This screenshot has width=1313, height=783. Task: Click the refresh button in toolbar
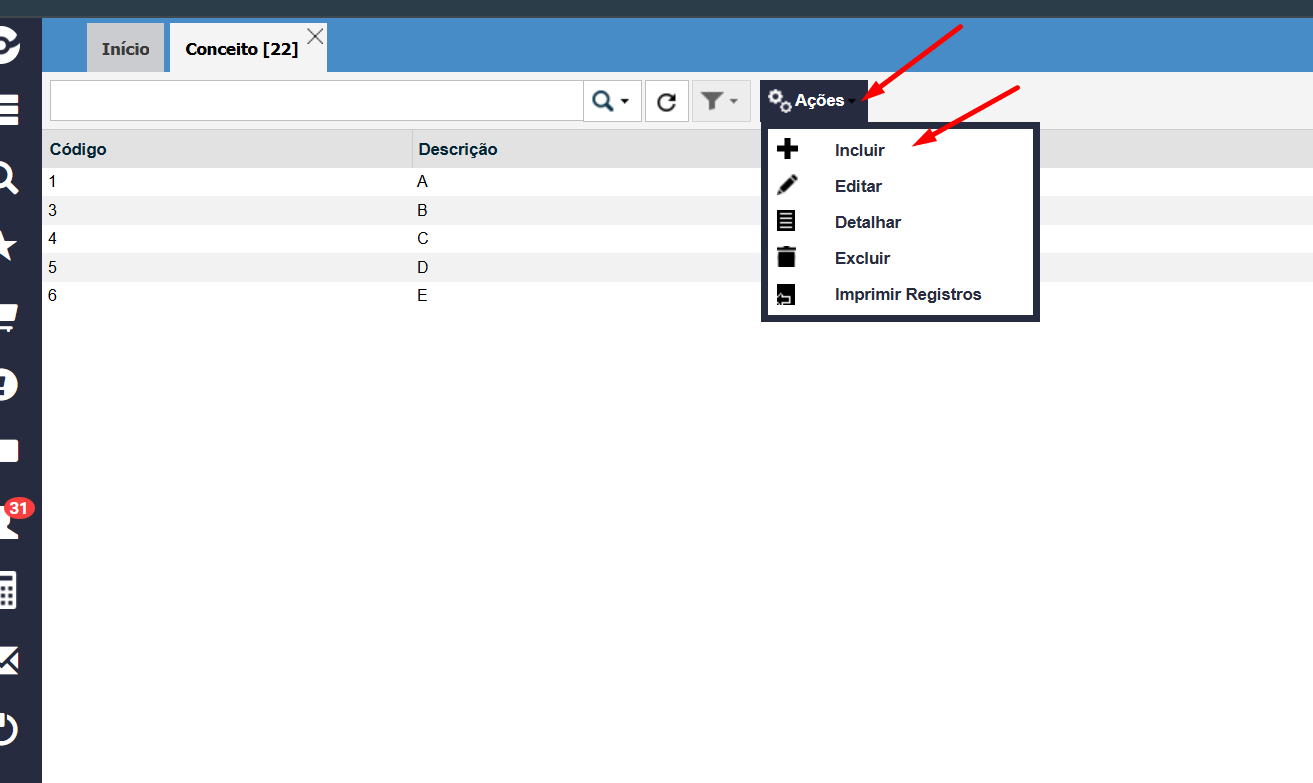point(667,101)
